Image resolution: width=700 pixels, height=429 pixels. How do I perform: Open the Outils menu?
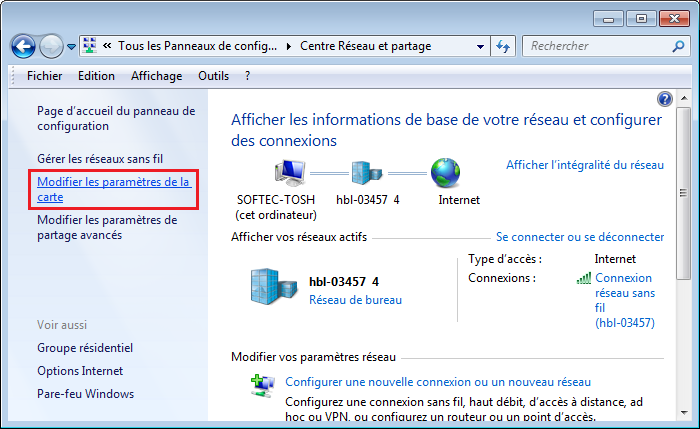tap(213, 76)
